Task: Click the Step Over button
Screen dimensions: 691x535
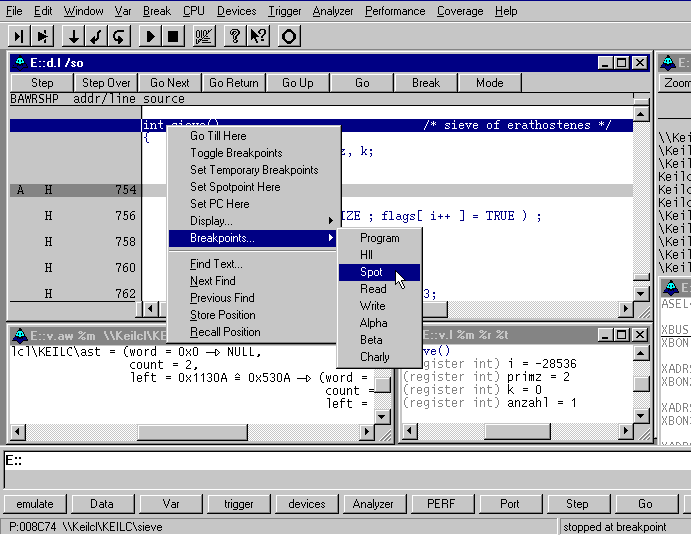Action: pos(106,83)
